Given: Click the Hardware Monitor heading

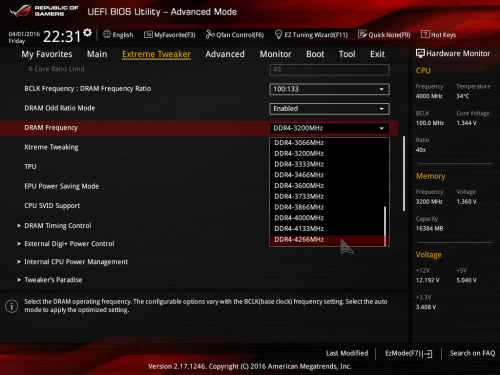Looking at the screenshot, I should pyautogui.click(x=458, y=53).
